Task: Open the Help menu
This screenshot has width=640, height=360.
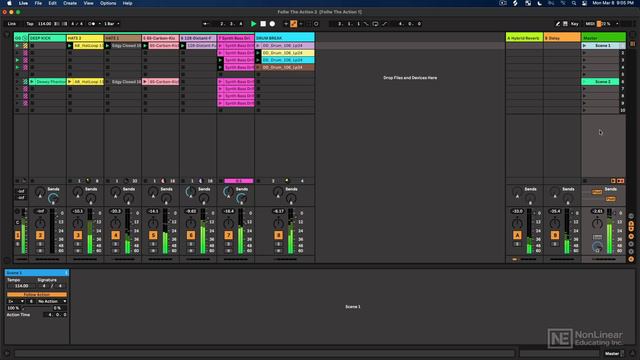Action: click(127, 3)
